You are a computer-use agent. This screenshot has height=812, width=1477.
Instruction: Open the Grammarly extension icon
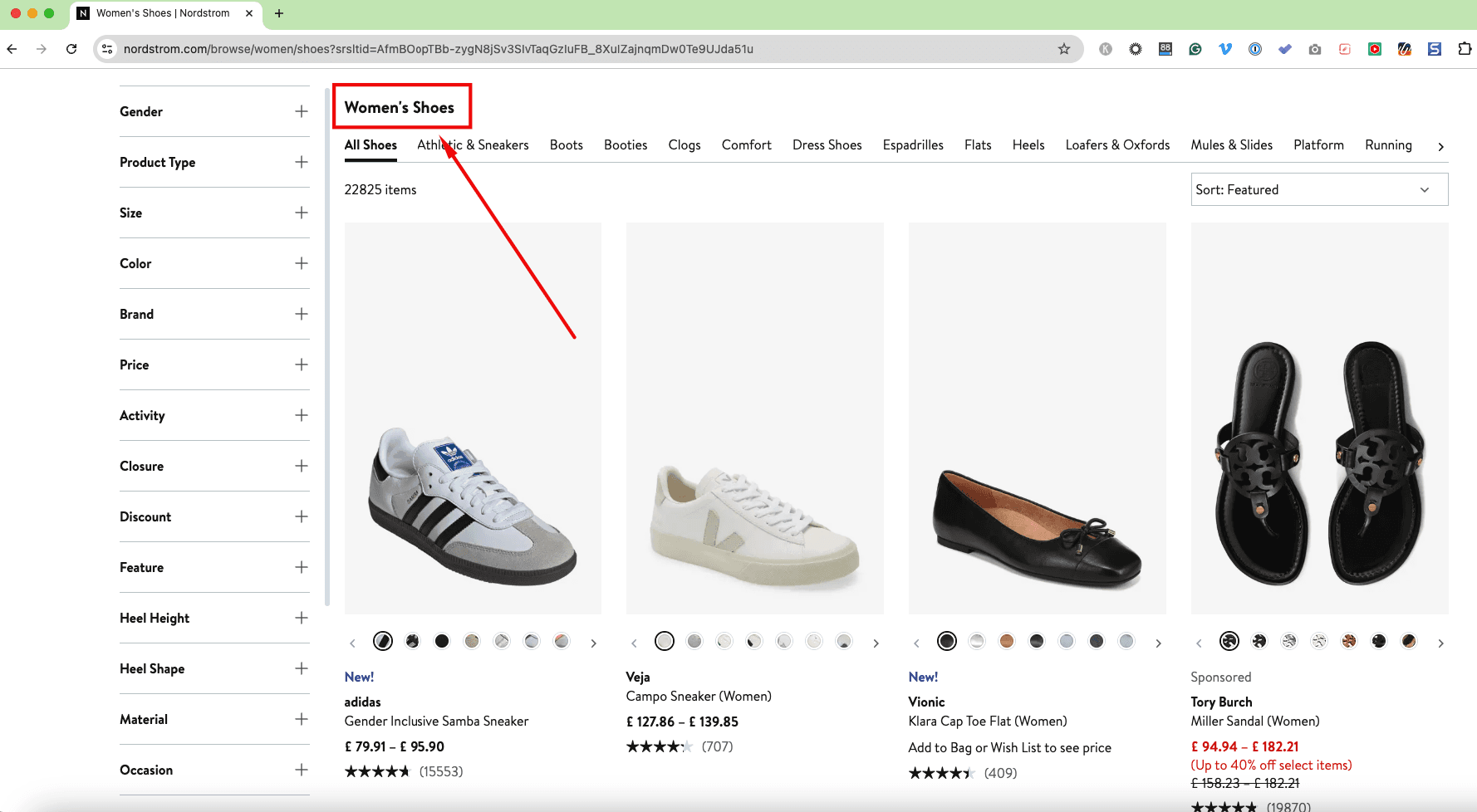(1195, 49)
